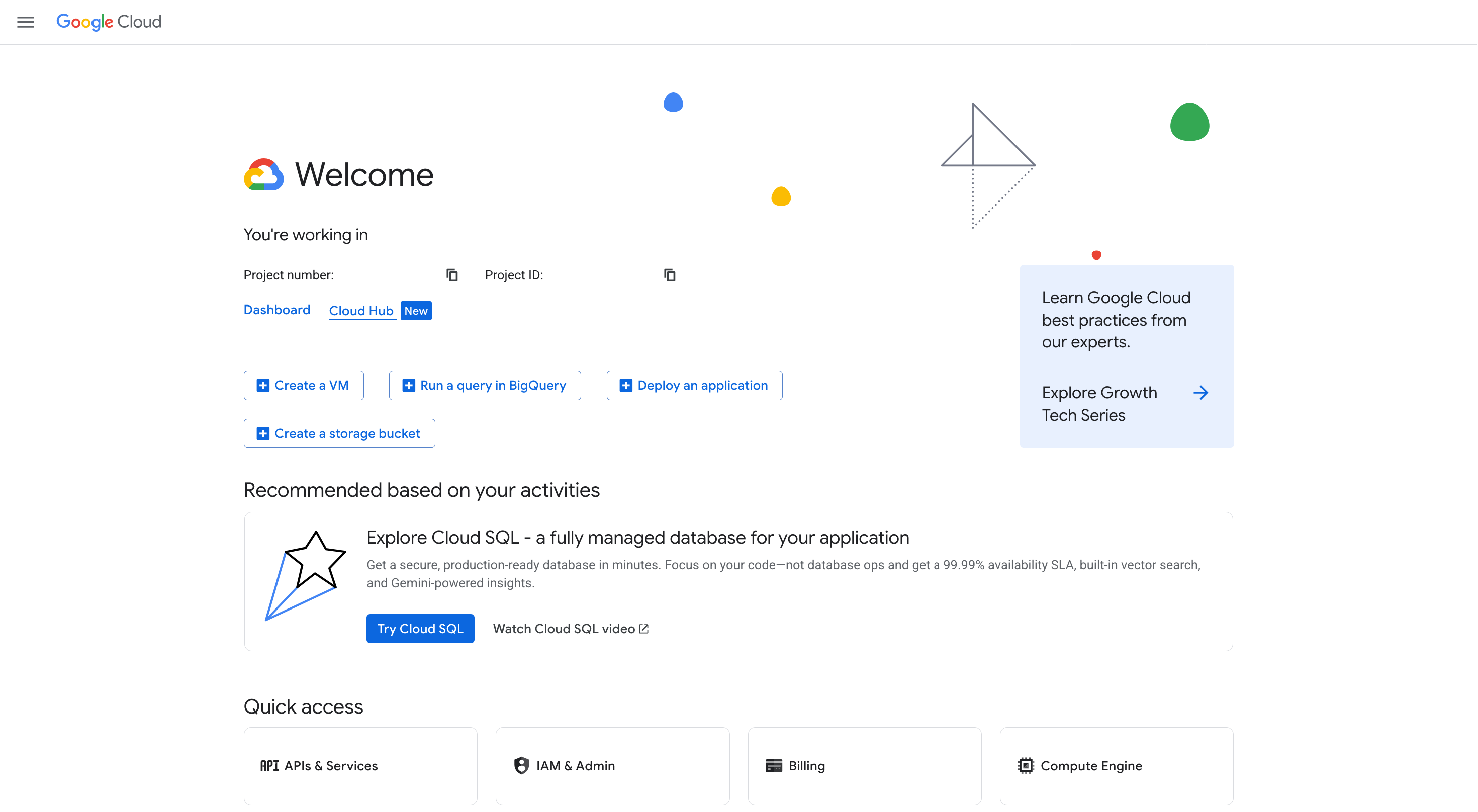Deploy an application
The width and height of the screenshot is (1478, 812).
click(x=694, y=385)
